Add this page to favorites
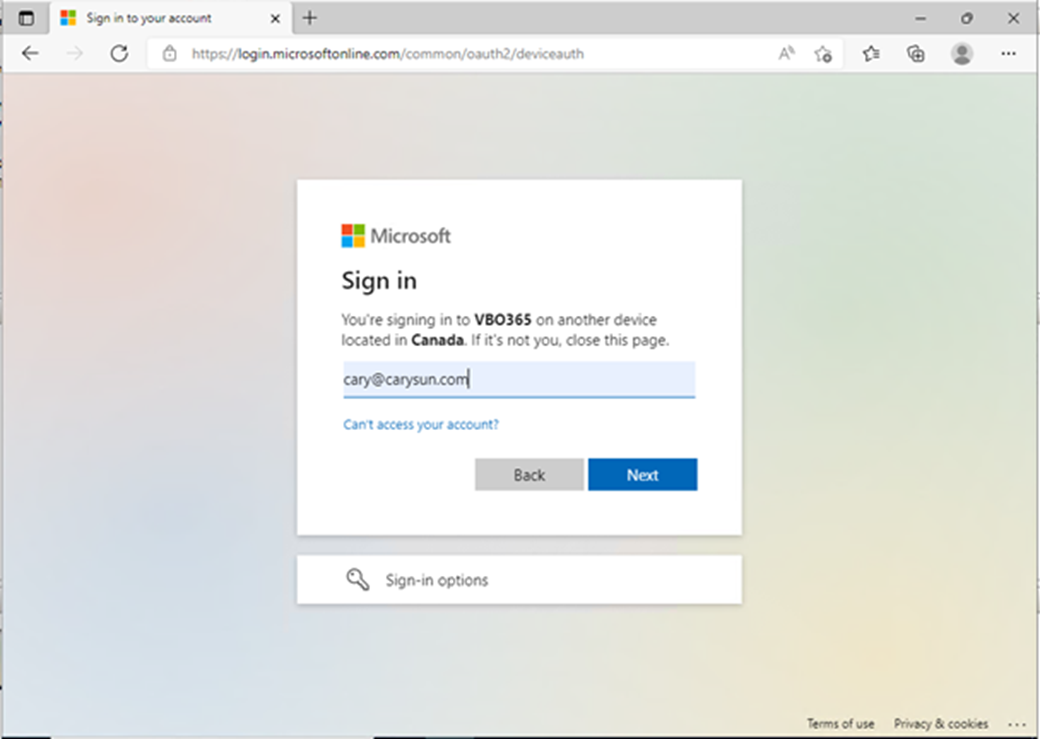Viewport: 1040px width, 739px height. (x=823, y=54)
